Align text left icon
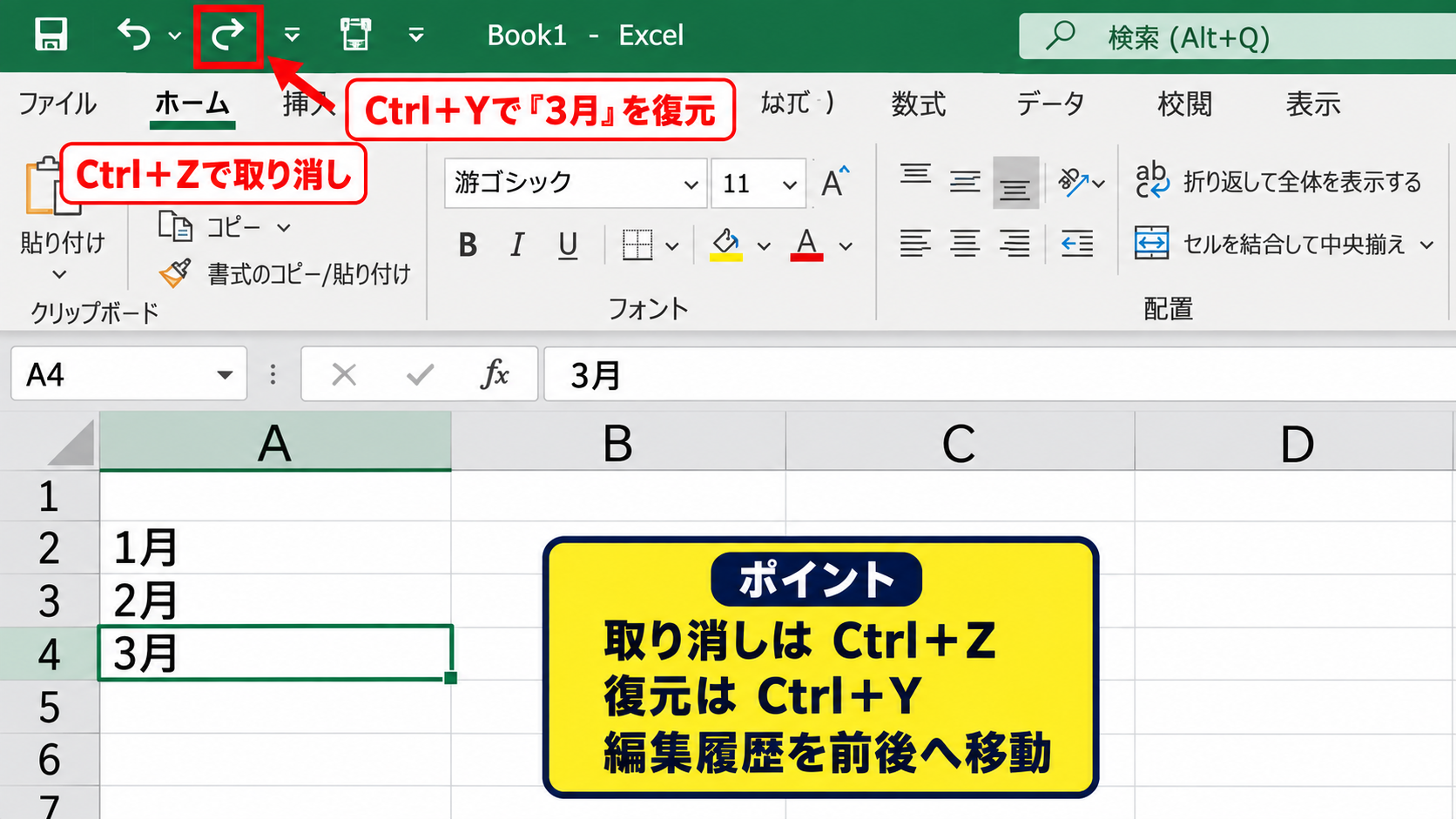1456x819 pixels. point(915,244)
